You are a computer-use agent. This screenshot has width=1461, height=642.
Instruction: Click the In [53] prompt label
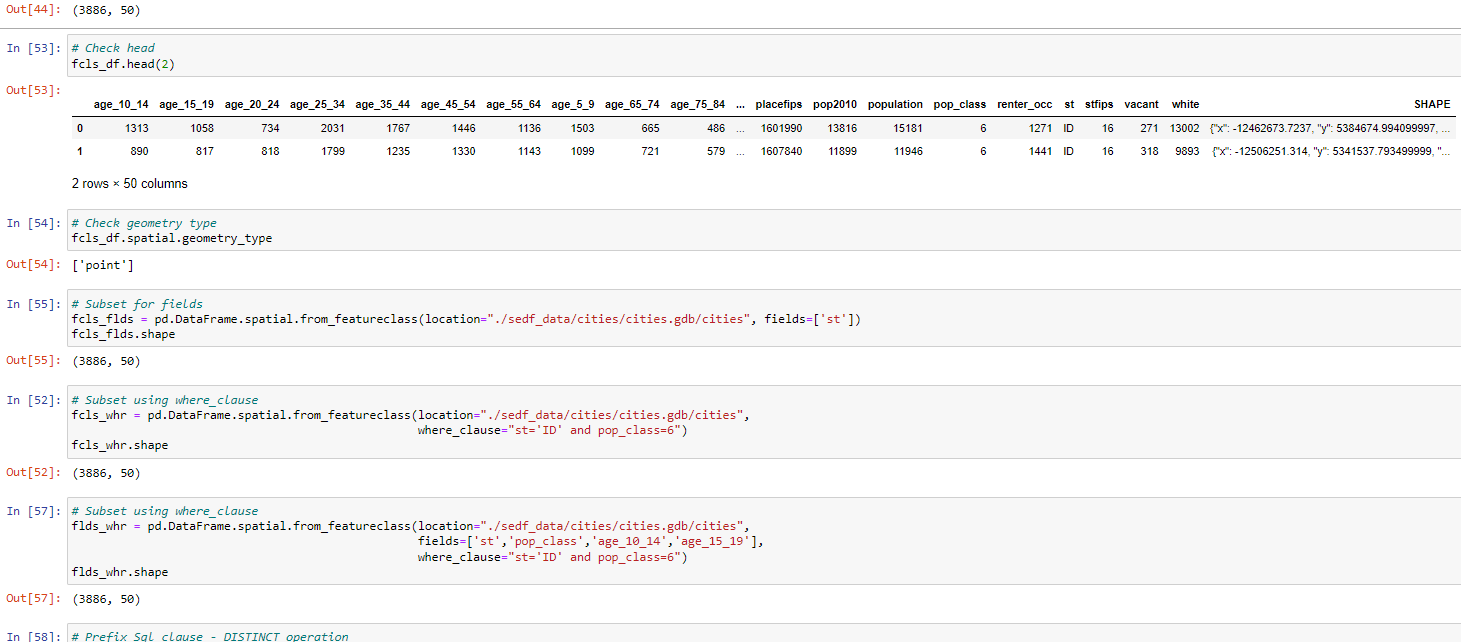30,48
